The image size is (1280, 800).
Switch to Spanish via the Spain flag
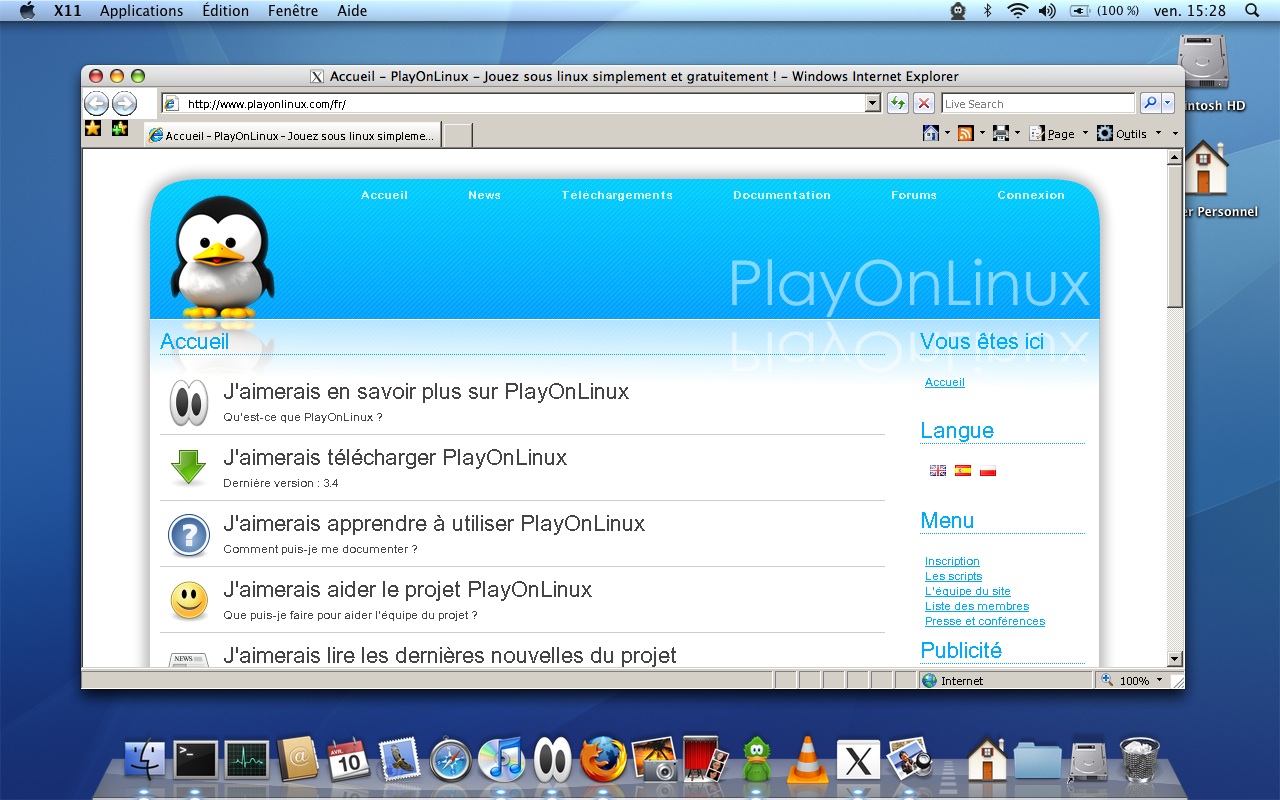(x=963, y=470)
